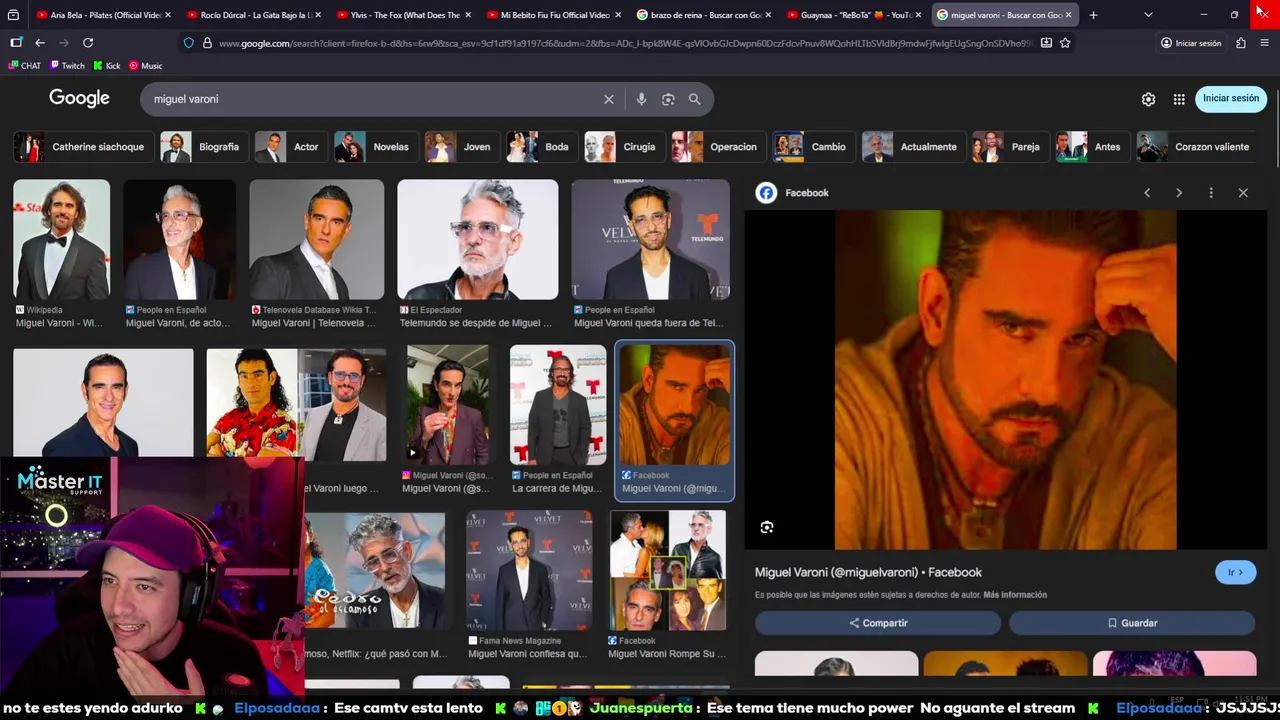Switch to brazo de reina tab
The image size is (1280, 720).
pos(703,15)
